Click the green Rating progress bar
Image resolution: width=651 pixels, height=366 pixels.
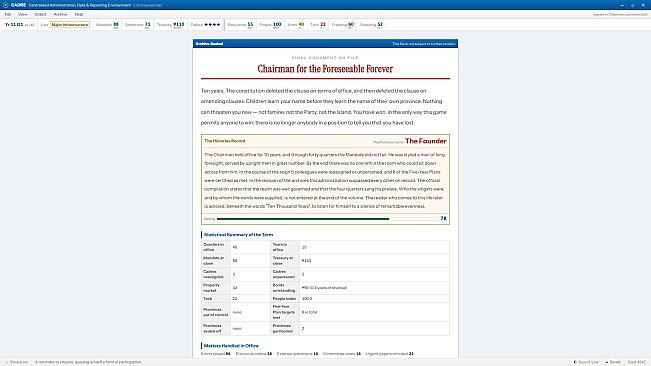click(303, 218)
